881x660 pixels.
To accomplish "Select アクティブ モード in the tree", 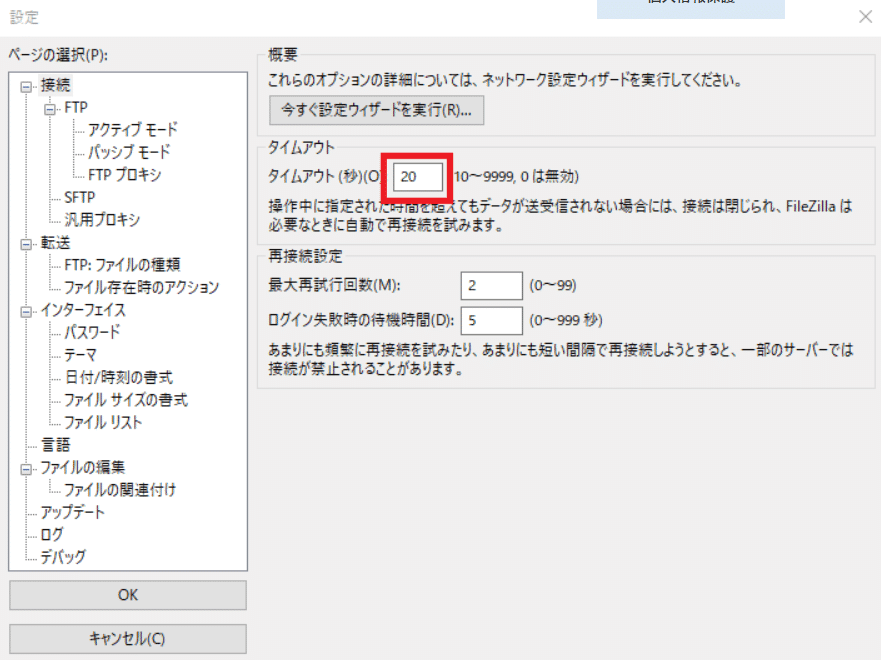I will pyautogui.click(x=132, y=130).
